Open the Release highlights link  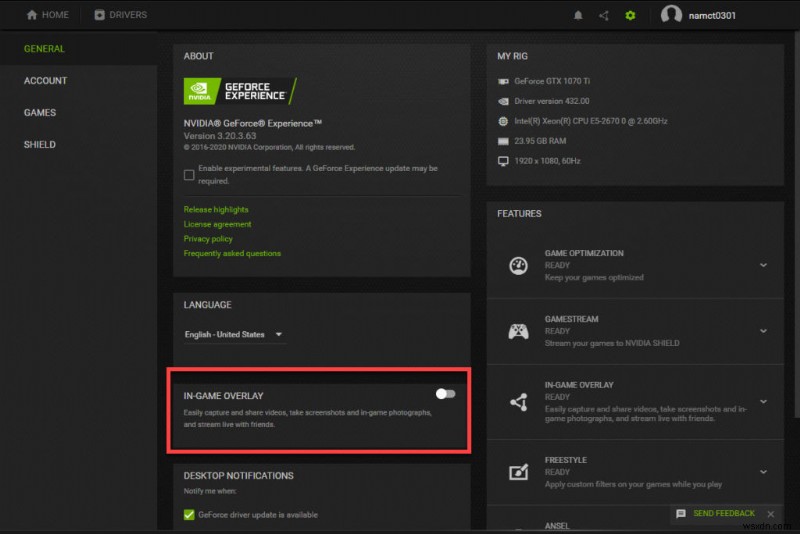click(x=216, y=210)
